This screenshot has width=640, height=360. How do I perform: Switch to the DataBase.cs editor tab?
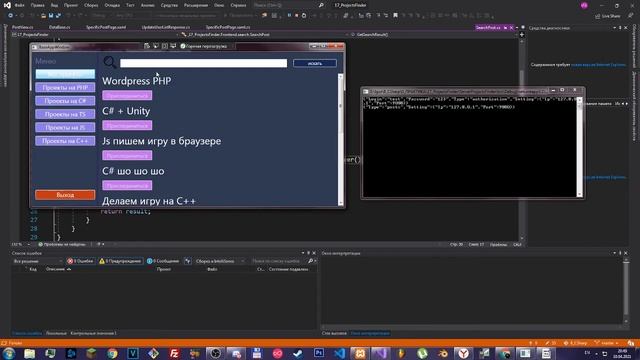point(60,27)
